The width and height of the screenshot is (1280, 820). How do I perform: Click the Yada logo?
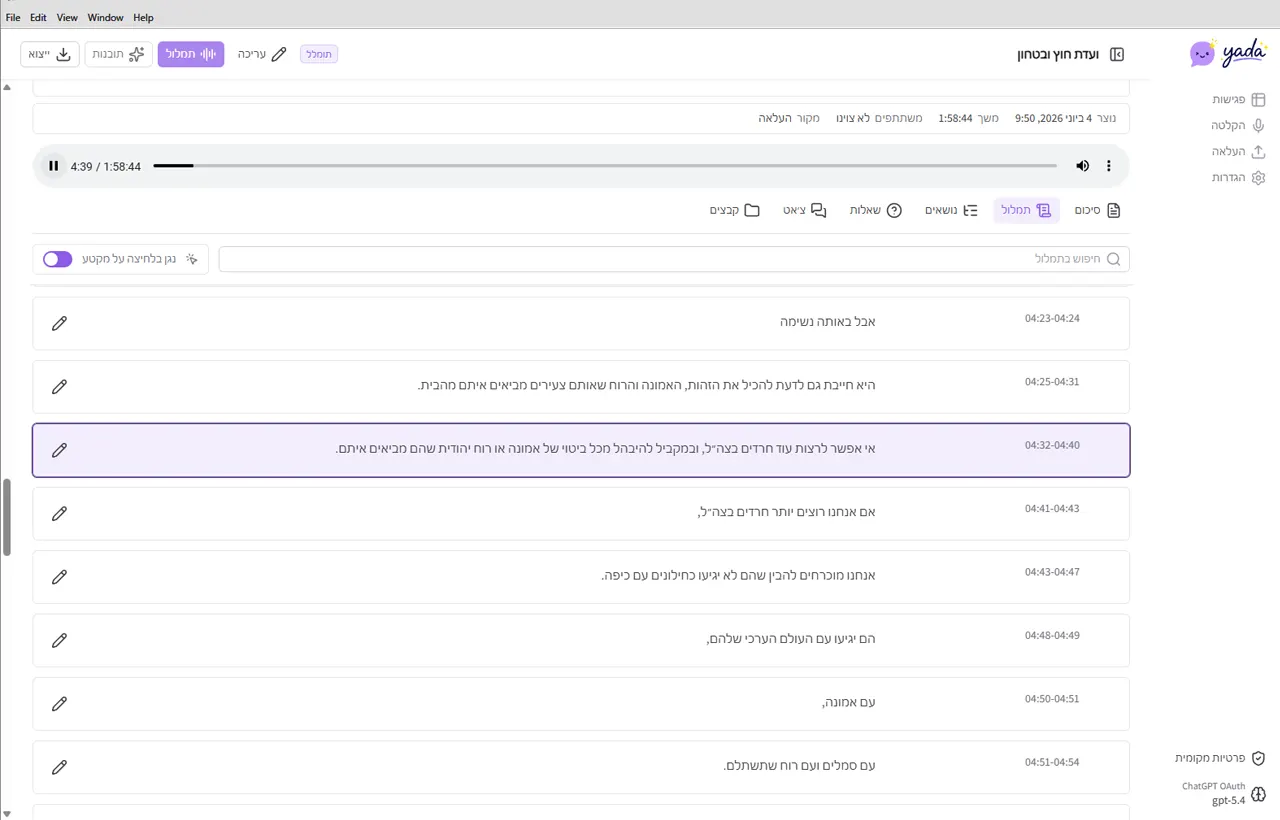[x=1228, y=53]
